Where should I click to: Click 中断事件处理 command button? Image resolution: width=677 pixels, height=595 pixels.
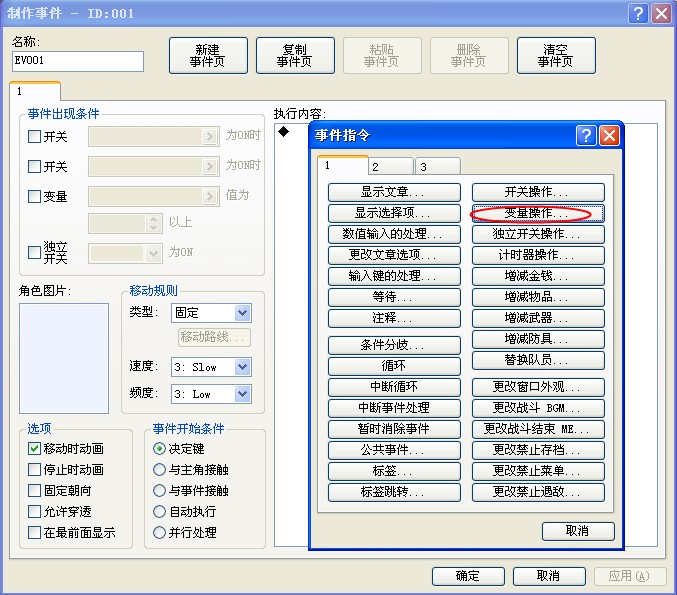click(x=394, y=408)
